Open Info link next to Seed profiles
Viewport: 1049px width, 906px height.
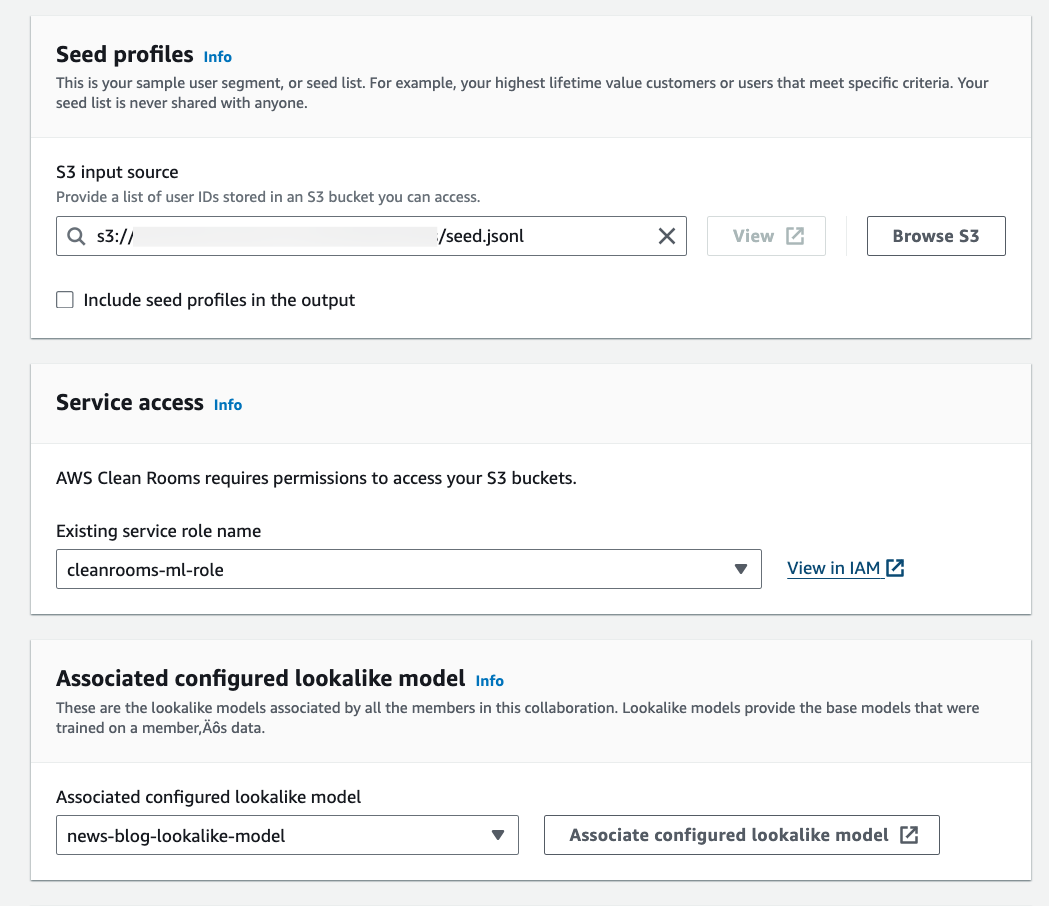(x=217, y=57)
